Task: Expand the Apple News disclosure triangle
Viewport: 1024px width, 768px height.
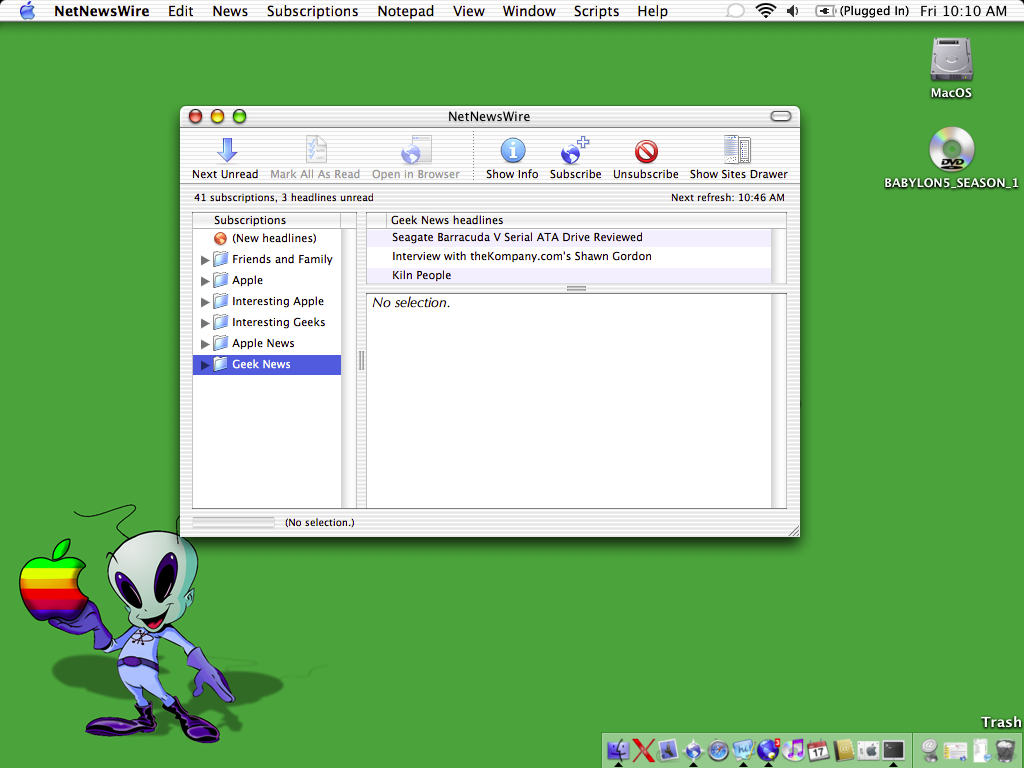Action: (x=206, y=344)
